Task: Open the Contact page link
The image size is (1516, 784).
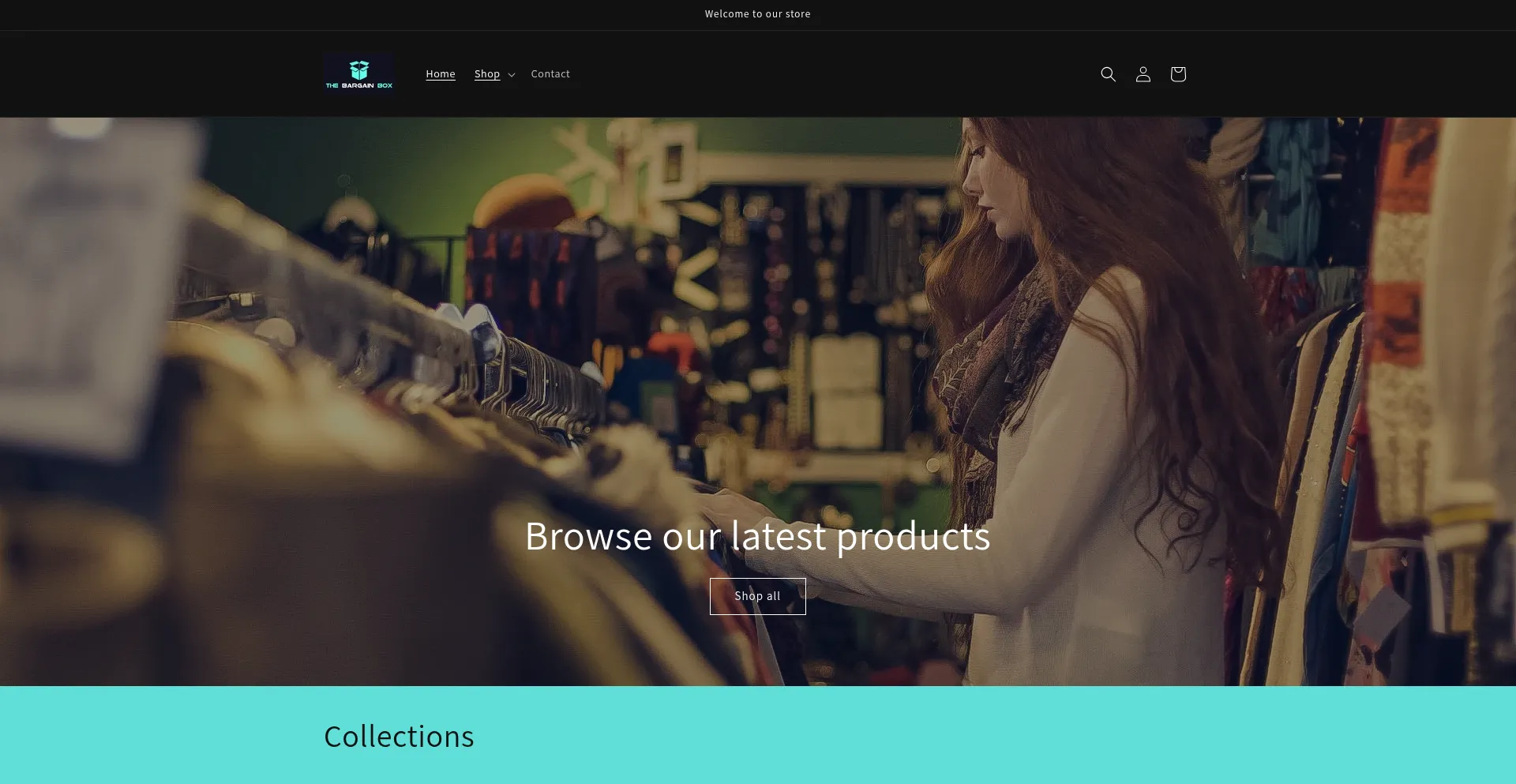Action: pyautogui.click(x=550, y=74)
